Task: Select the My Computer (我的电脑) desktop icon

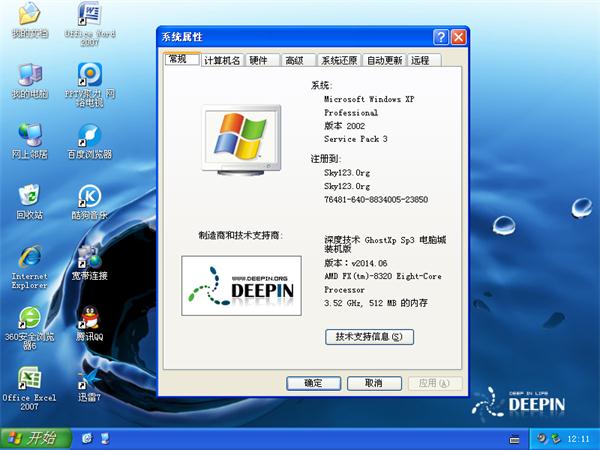Action: point(29,75)
